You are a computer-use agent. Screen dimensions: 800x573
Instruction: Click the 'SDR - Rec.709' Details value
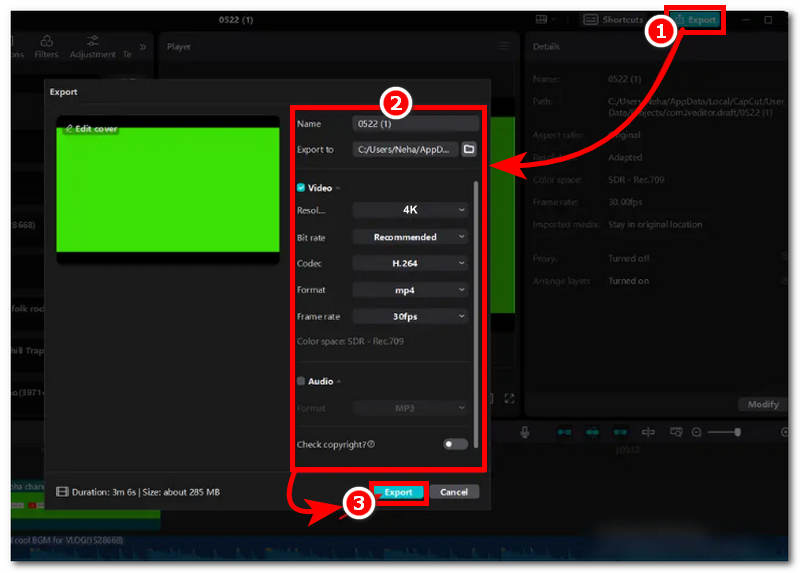click(636, 180)
